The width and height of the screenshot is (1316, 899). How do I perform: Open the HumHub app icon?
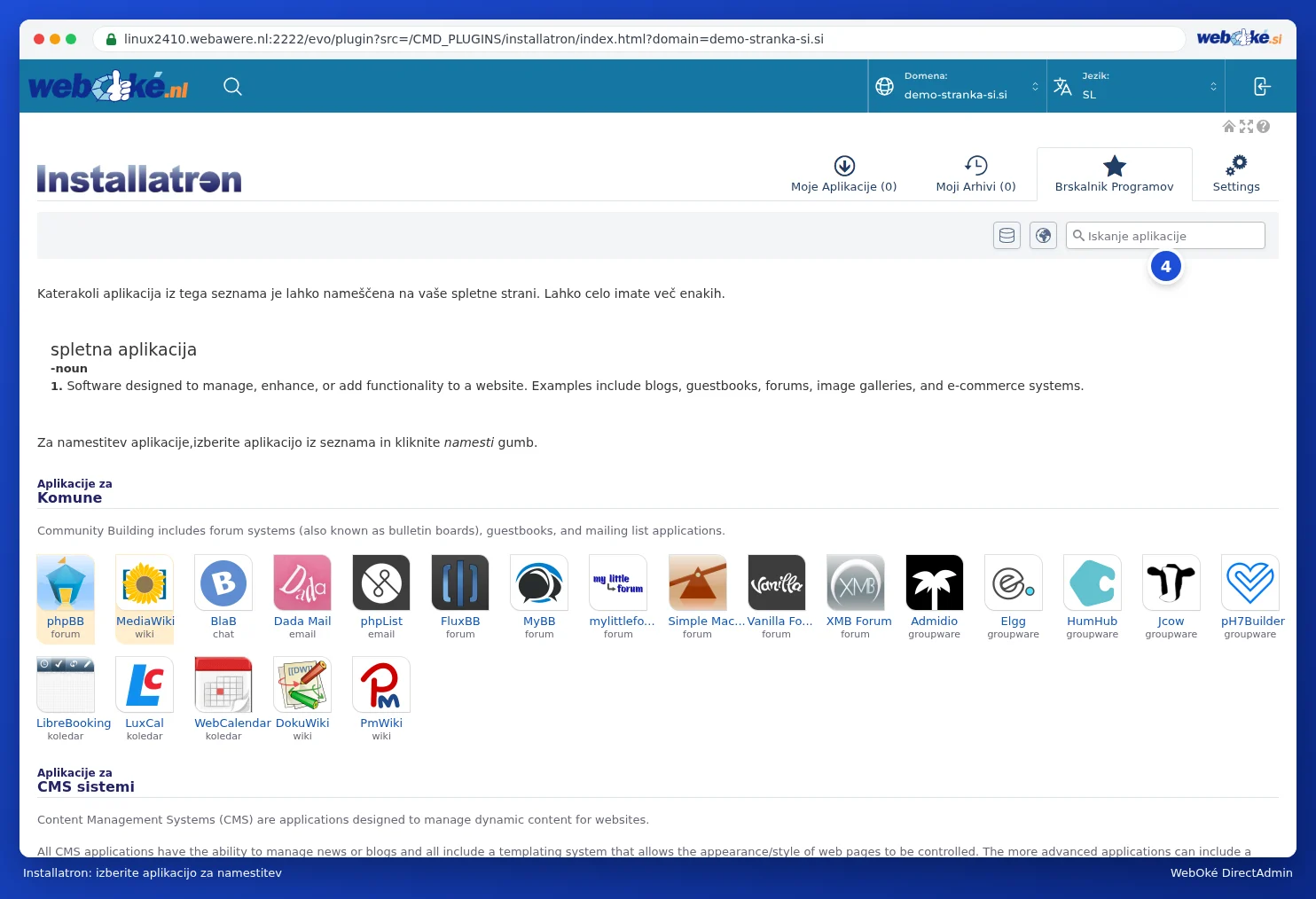click(1093, 583)
